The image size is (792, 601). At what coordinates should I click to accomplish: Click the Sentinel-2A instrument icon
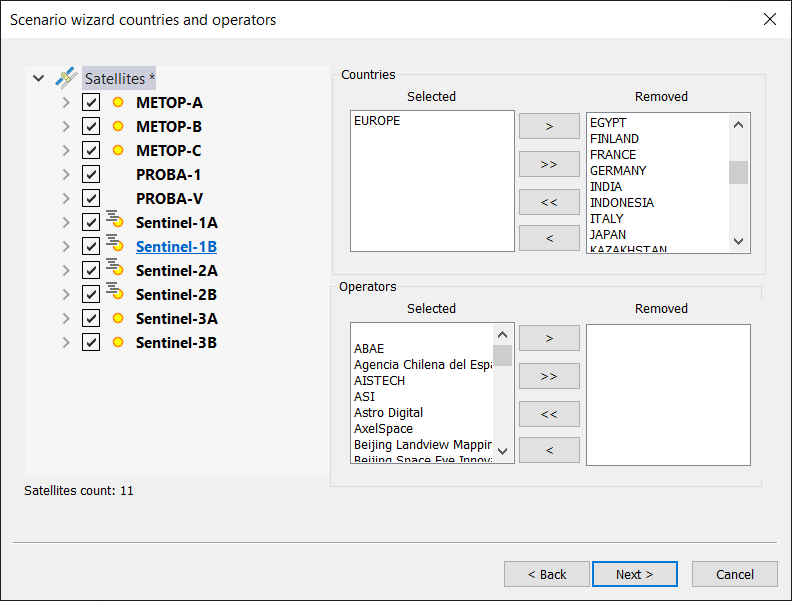pyautogui.click(x=115, y=270)
